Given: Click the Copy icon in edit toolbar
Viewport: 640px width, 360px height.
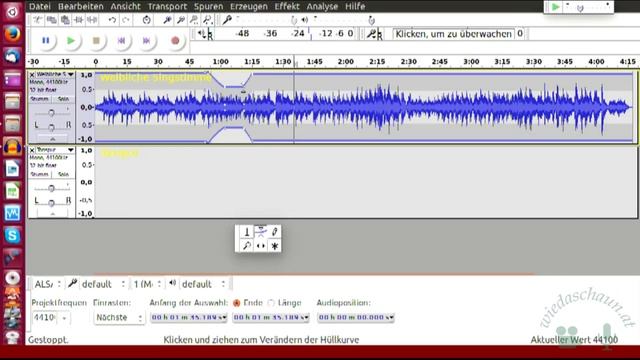Looking at the screenshot, I should [x=51, y=20].
